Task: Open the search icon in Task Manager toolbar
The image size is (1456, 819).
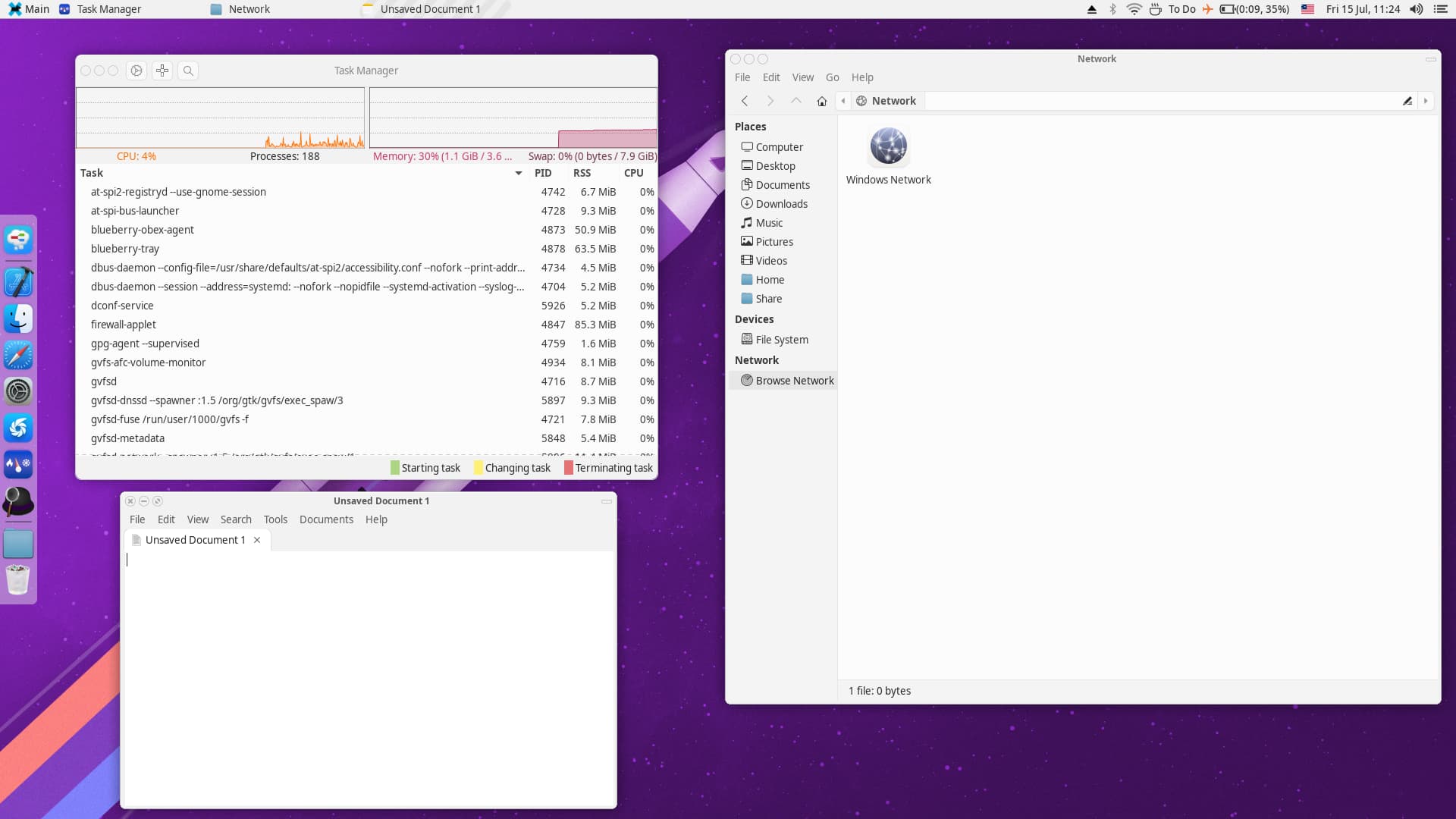Action: [x=188, y=71]
